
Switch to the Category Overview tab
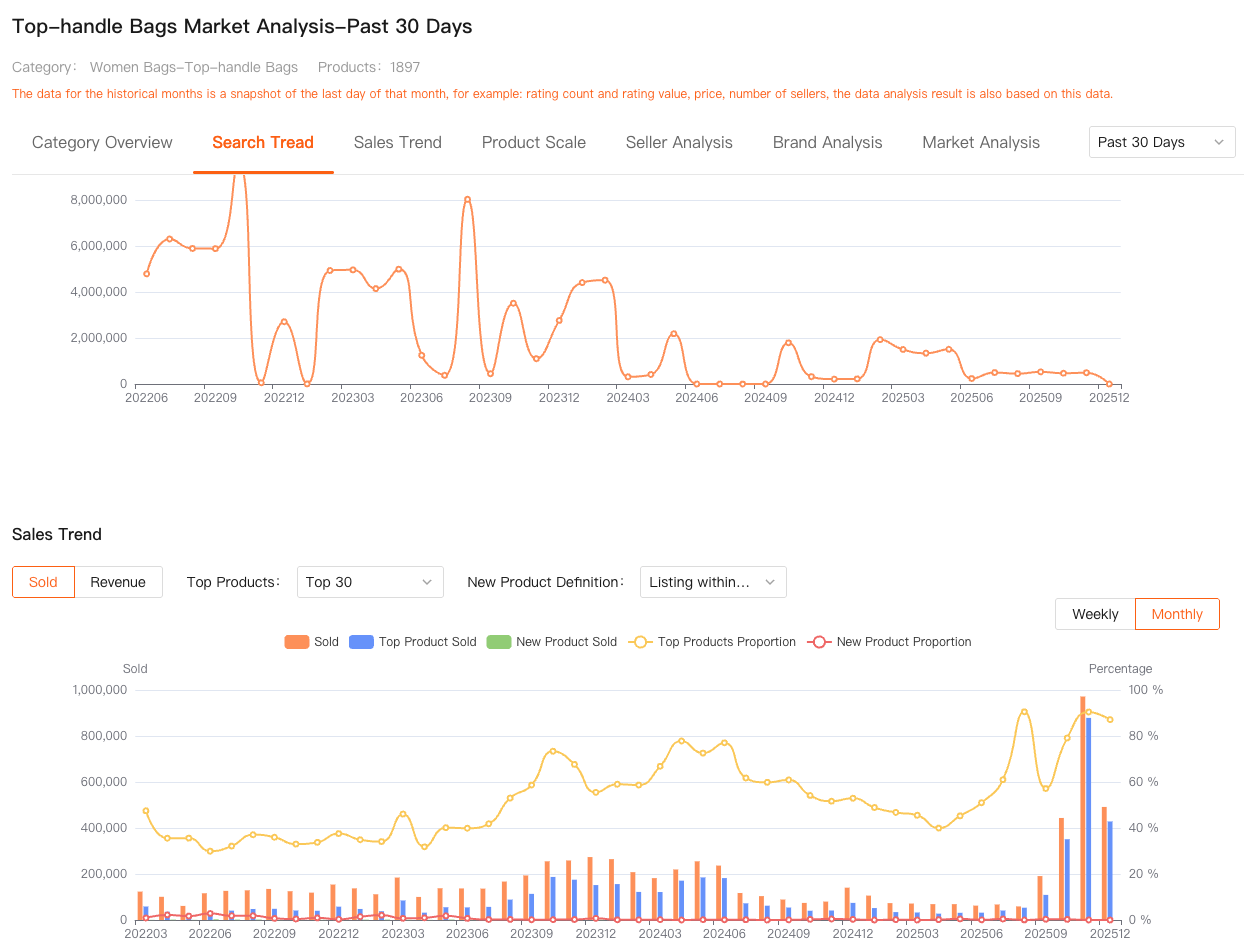(102, 143)
